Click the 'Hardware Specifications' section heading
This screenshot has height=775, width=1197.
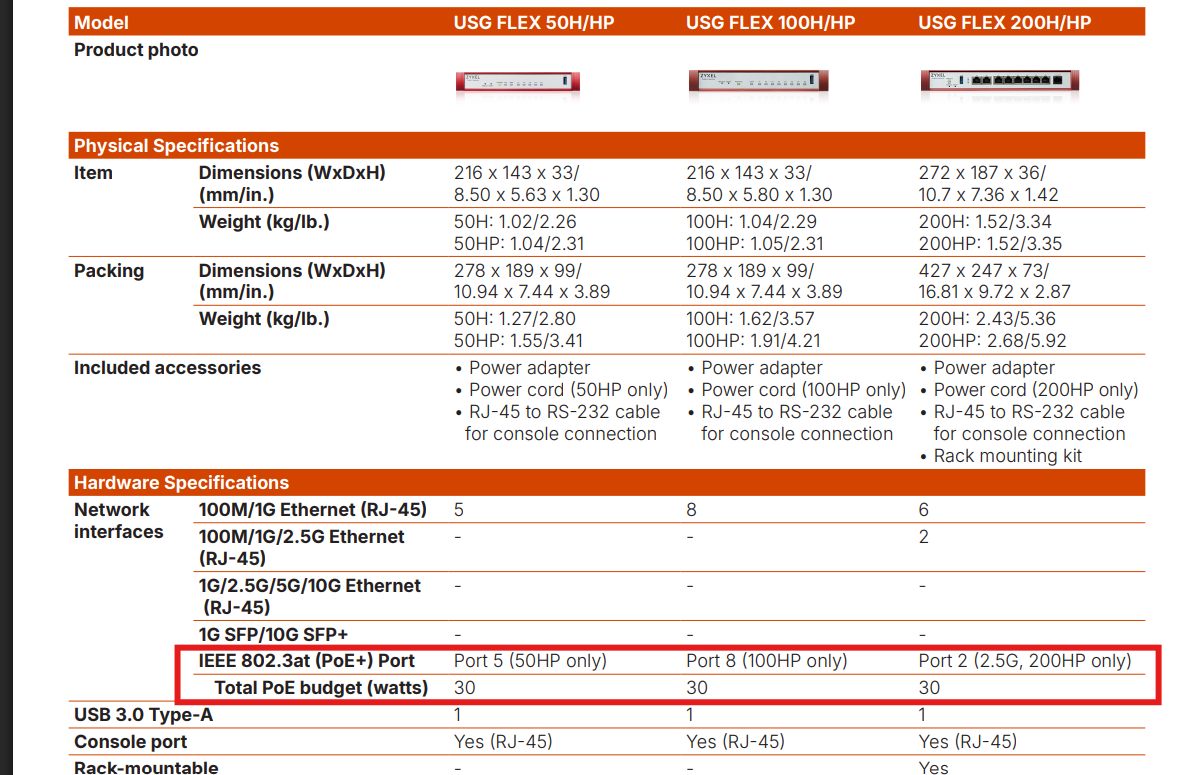(x=181, y=483)
